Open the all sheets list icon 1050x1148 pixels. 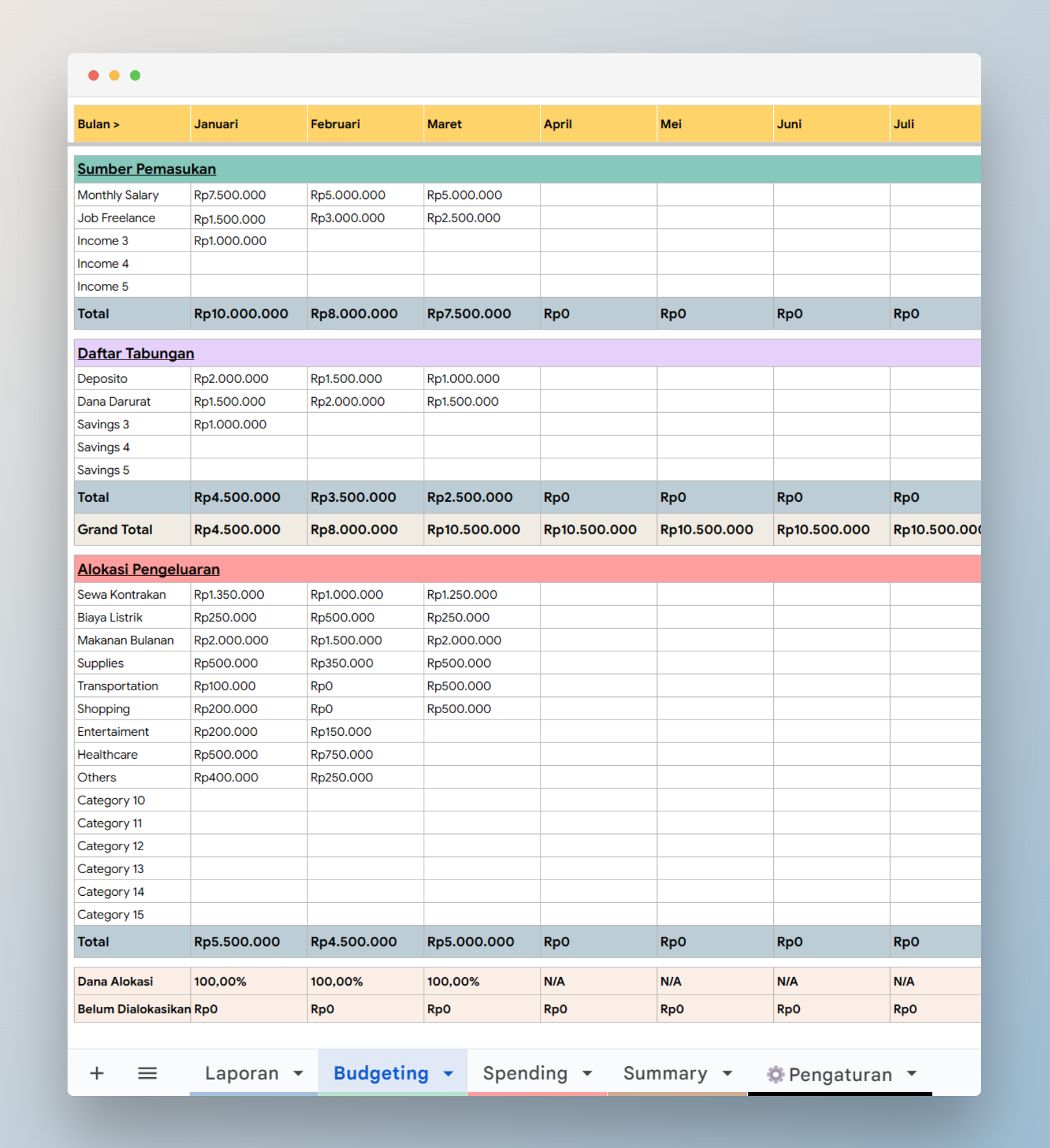(147, 1073)
